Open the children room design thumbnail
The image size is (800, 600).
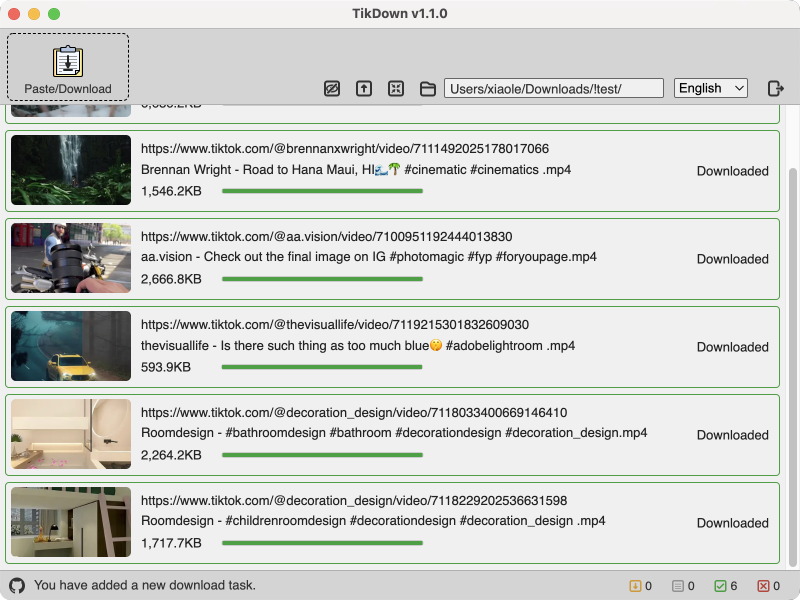coord(71,522)
